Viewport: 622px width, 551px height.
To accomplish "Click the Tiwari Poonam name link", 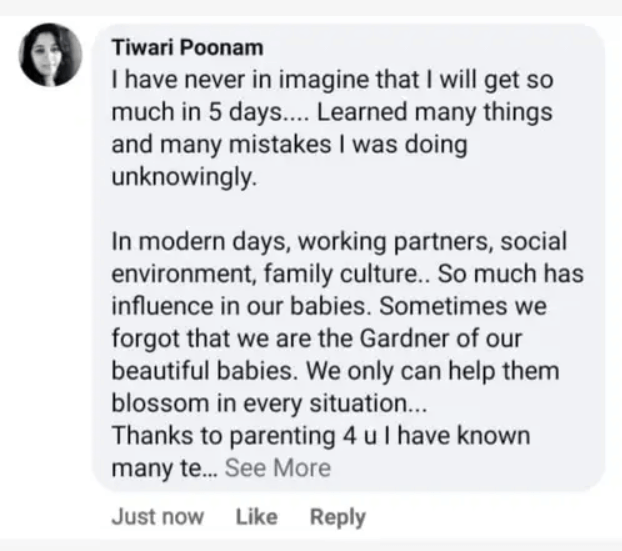I will click(x=176, y=49).
